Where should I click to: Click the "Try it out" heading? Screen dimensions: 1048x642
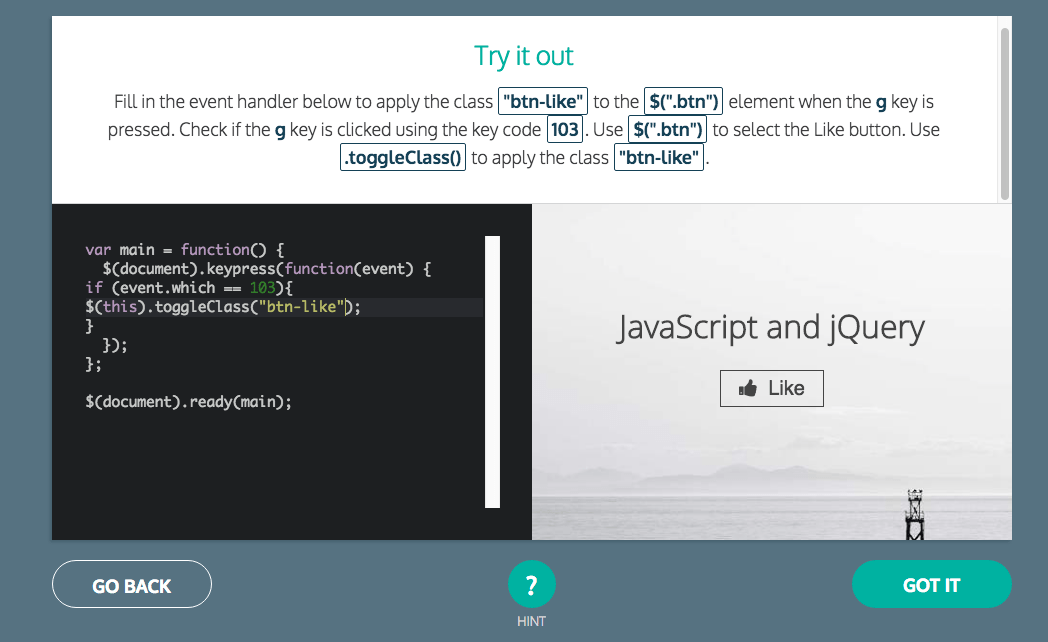click(523, 56)
